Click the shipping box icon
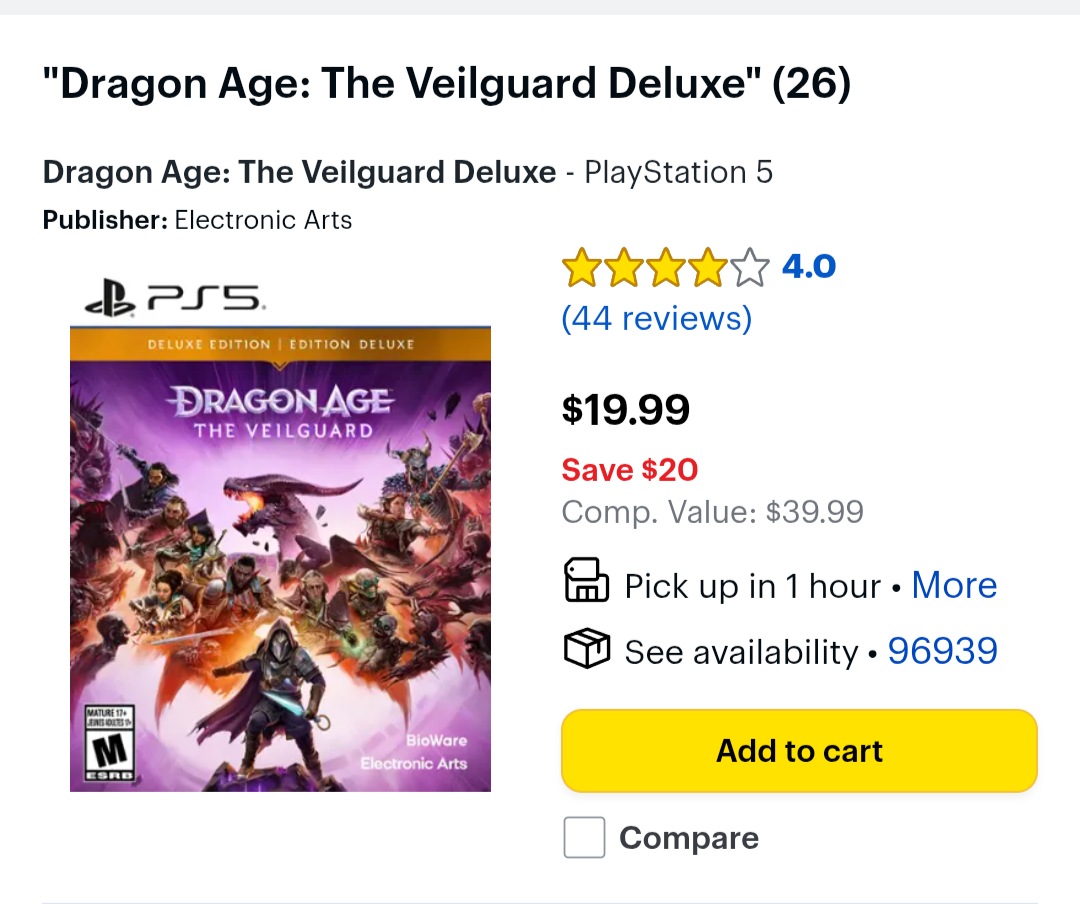The height and width of the screenshot is (904, 1080). click(586, 649)
